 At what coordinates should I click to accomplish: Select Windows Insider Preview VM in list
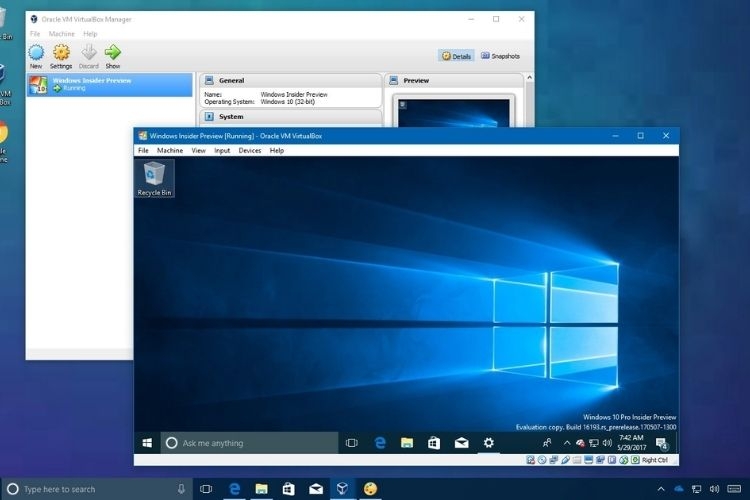click(110, 84)
